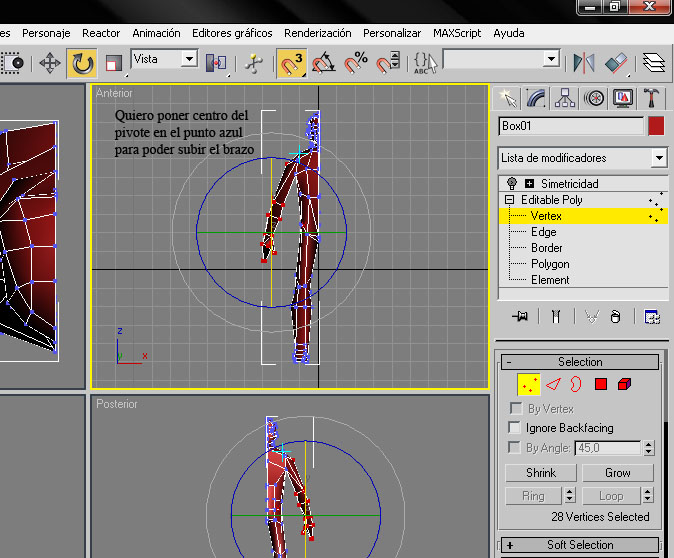Click the Grow button
This screenshot has width=674, height=558.
point(618,472)
